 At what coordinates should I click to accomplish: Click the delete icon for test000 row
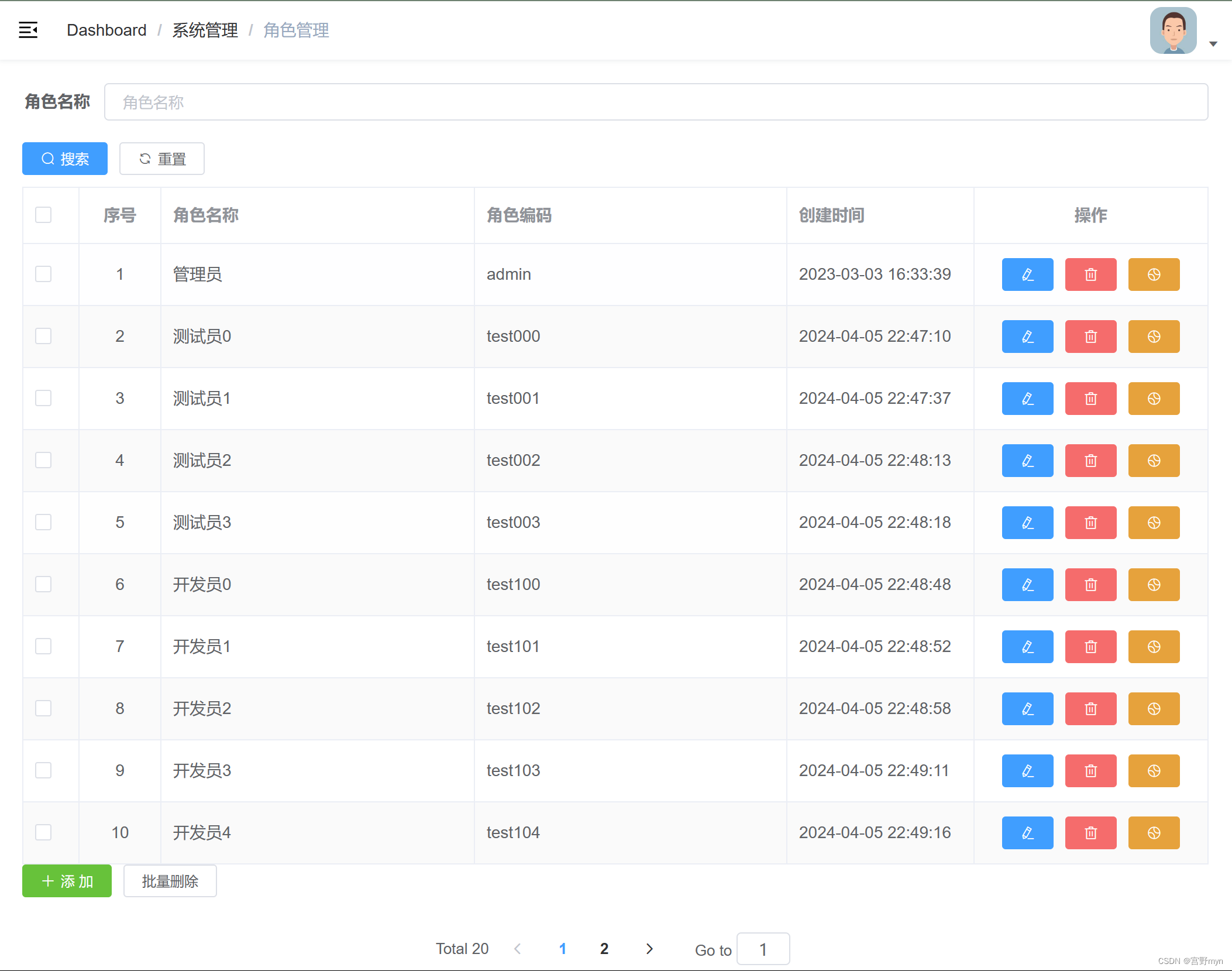coord(1090,337)
